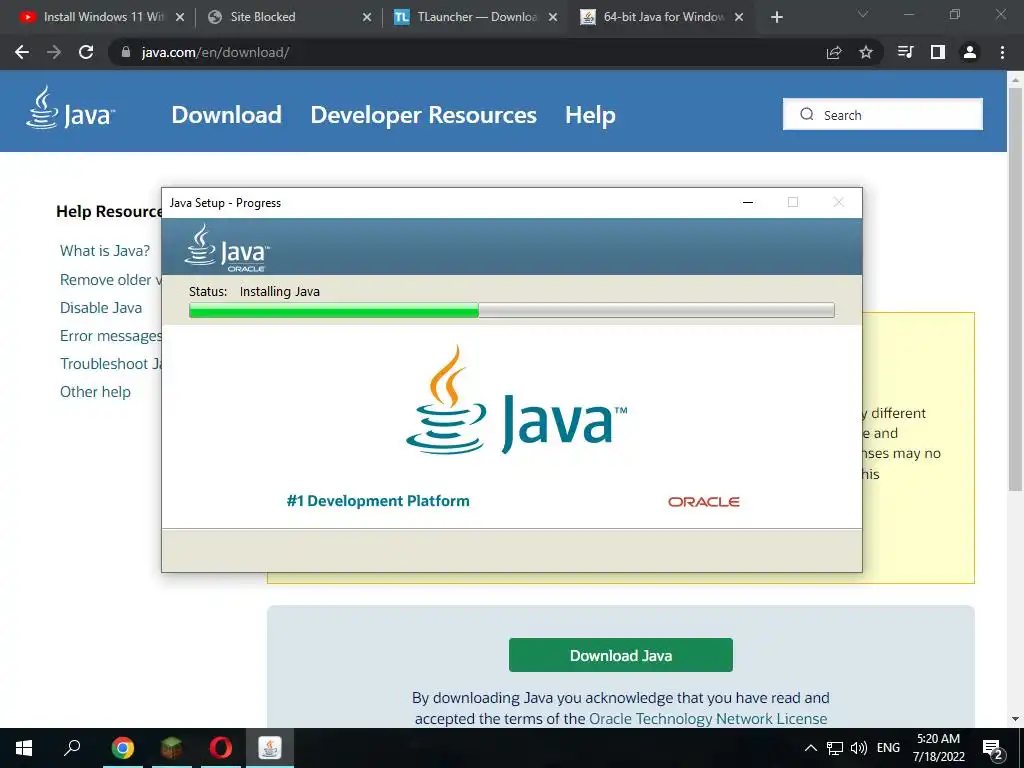Open the Help menu item
The height and width of the screenshot is (768, 1024).
click(x=590, y=115)
